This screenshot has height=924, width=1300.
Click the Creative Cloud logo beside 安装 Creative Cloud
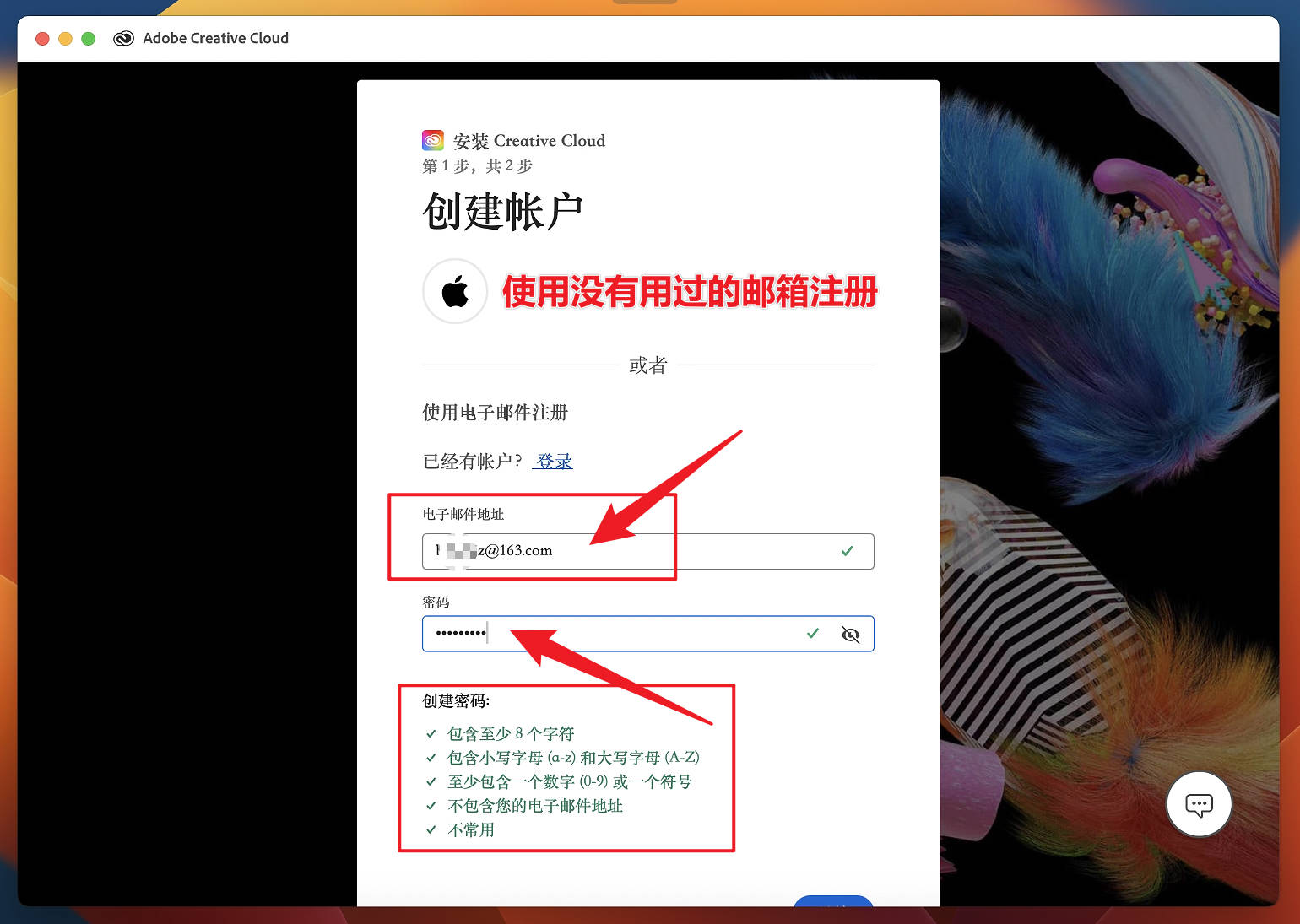coord(433,140)
